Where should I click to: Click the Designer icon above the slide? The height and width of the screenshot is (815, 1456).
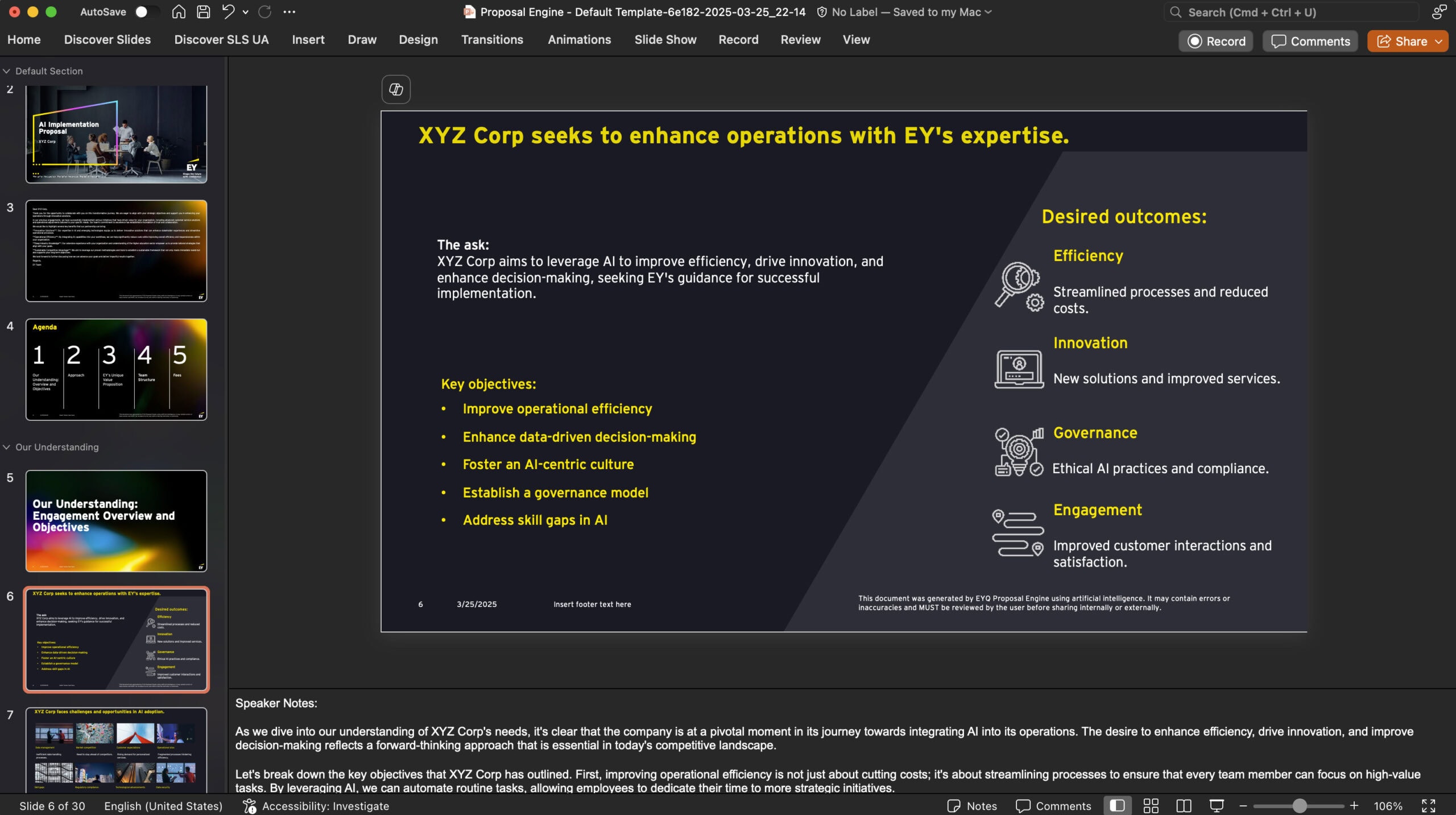[x=396, y=89]
